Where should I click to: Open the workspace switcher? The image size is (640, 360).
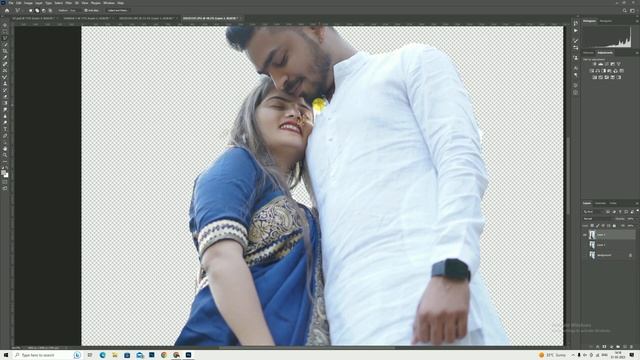632,11
